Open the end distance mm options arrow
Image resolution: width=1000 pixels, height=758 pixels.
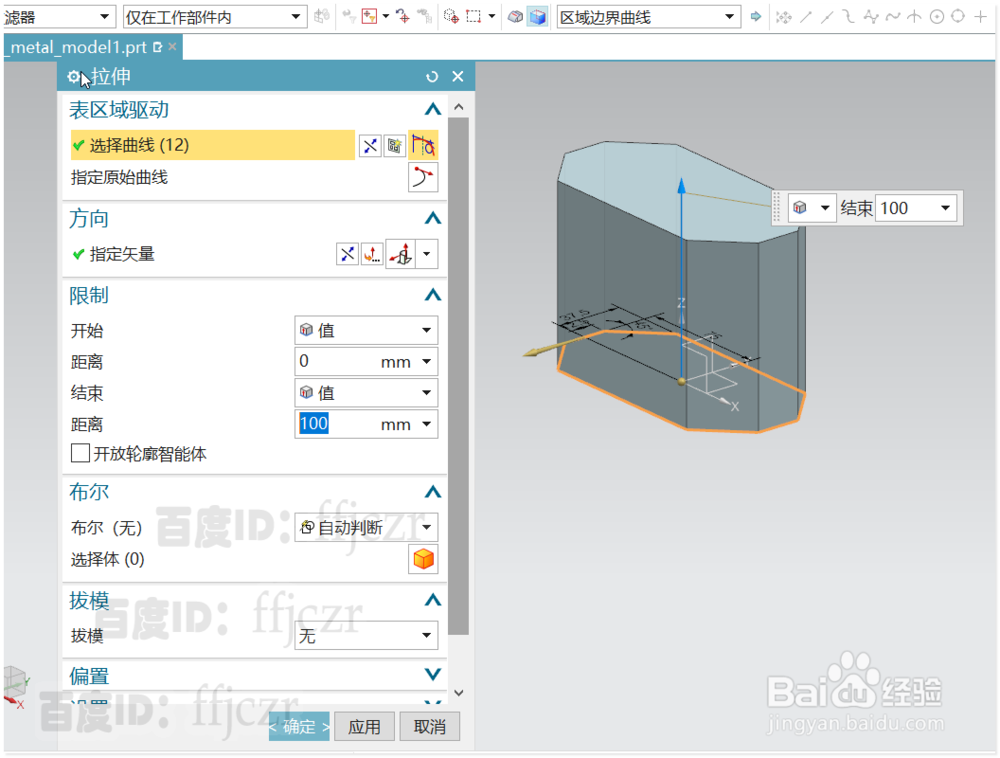(x=427, y=424)
